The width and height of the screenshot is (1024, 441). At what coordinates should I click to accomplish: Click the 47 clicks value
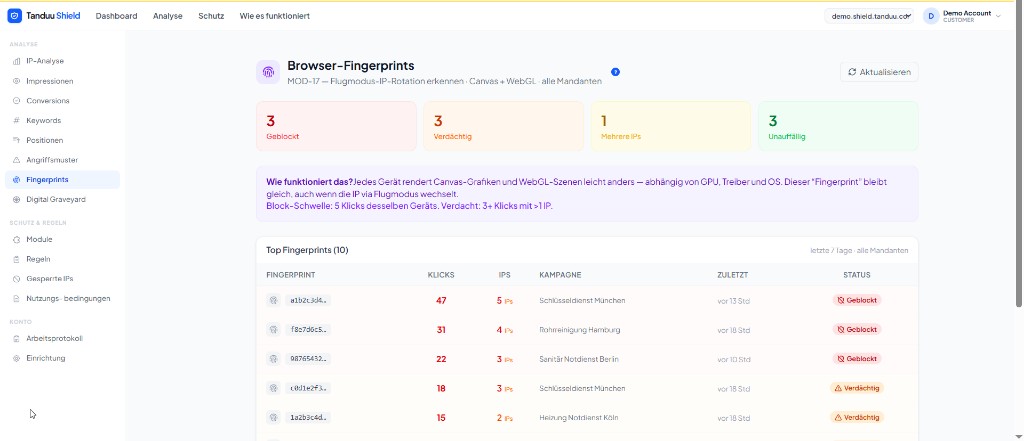pos(441,301)
